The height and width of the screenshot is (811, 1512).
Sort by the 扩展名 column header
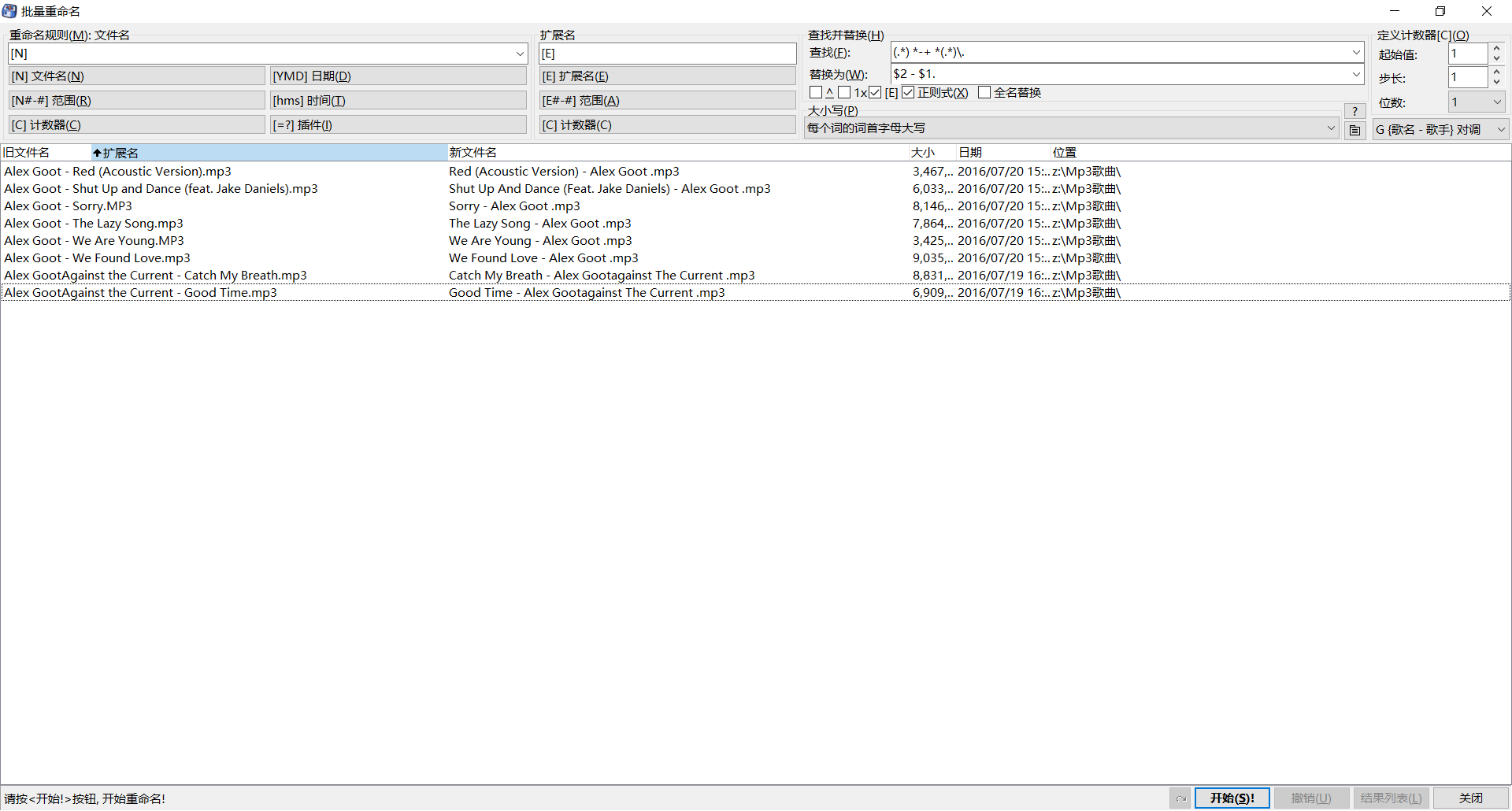(x=269, y=153)
